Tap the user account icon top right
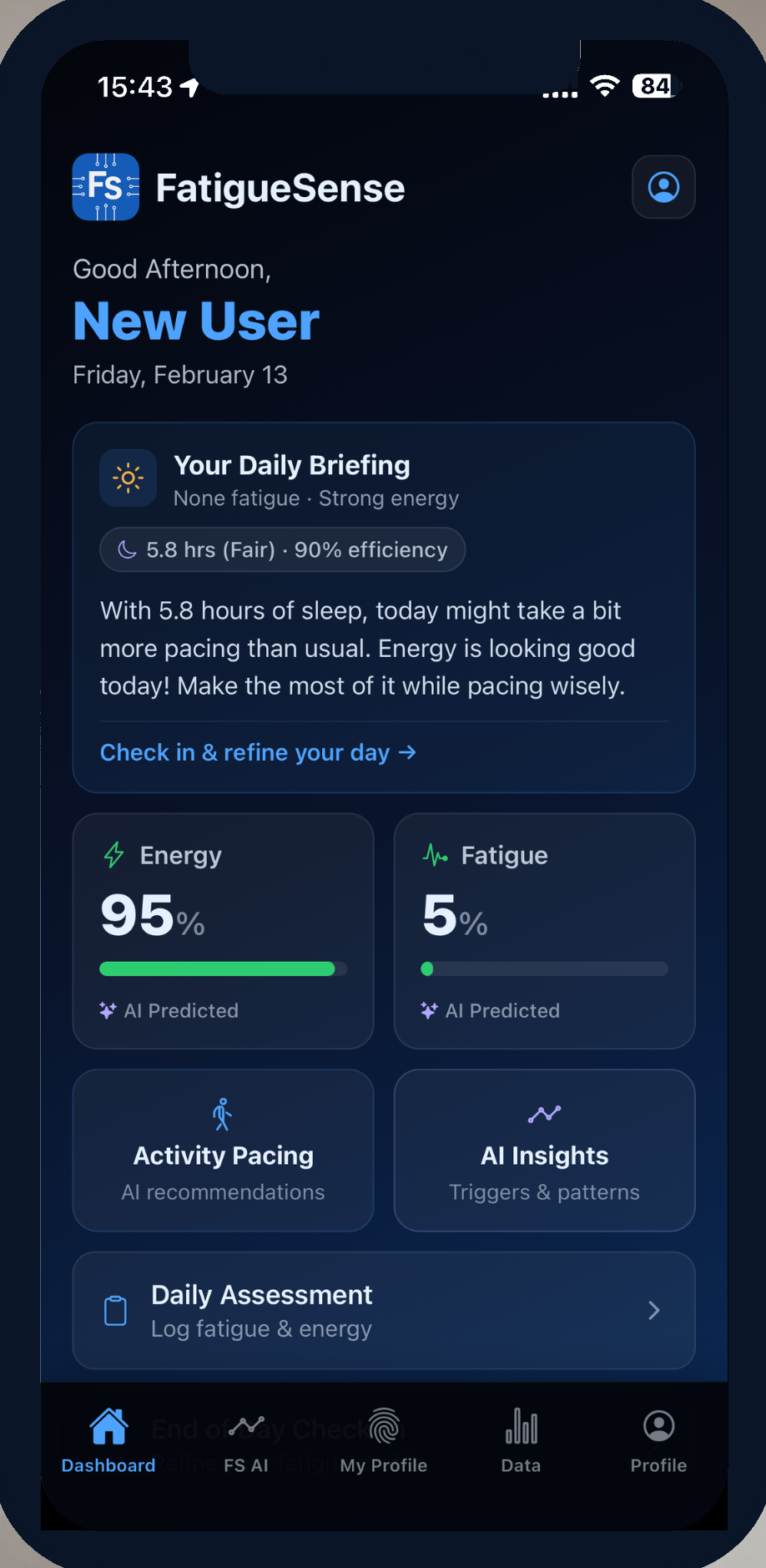The height and width of the screenshot is (1568, 766). point(663,187)
